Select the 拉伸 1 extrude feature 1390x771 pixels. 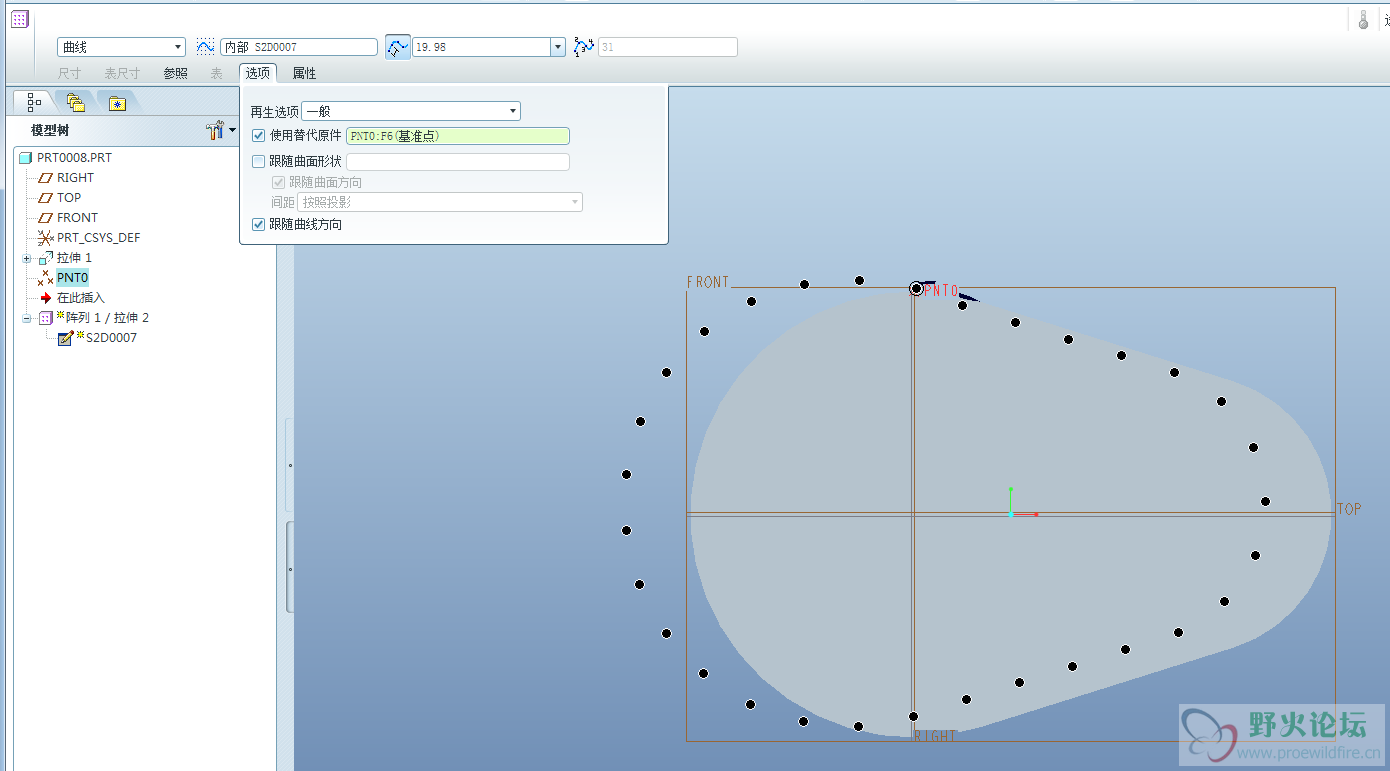(74, 257)
